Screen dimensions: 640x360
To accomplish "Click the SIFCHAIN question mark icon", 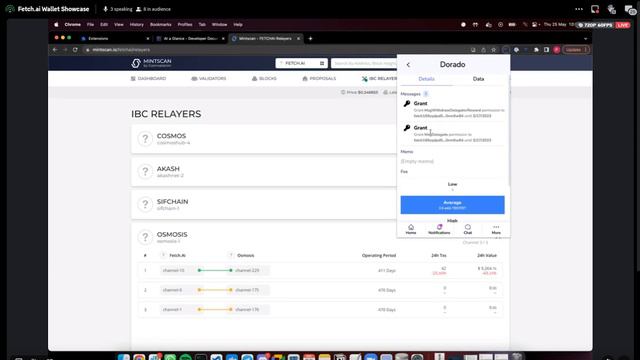I will click(145, 204).
